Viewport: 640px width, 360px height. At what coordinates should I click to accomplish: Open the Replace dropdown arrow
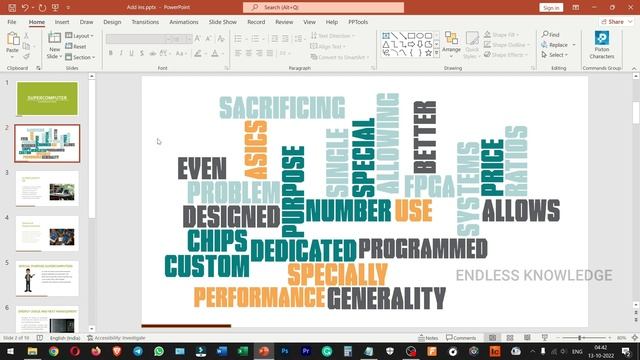[x=574, y=45]
